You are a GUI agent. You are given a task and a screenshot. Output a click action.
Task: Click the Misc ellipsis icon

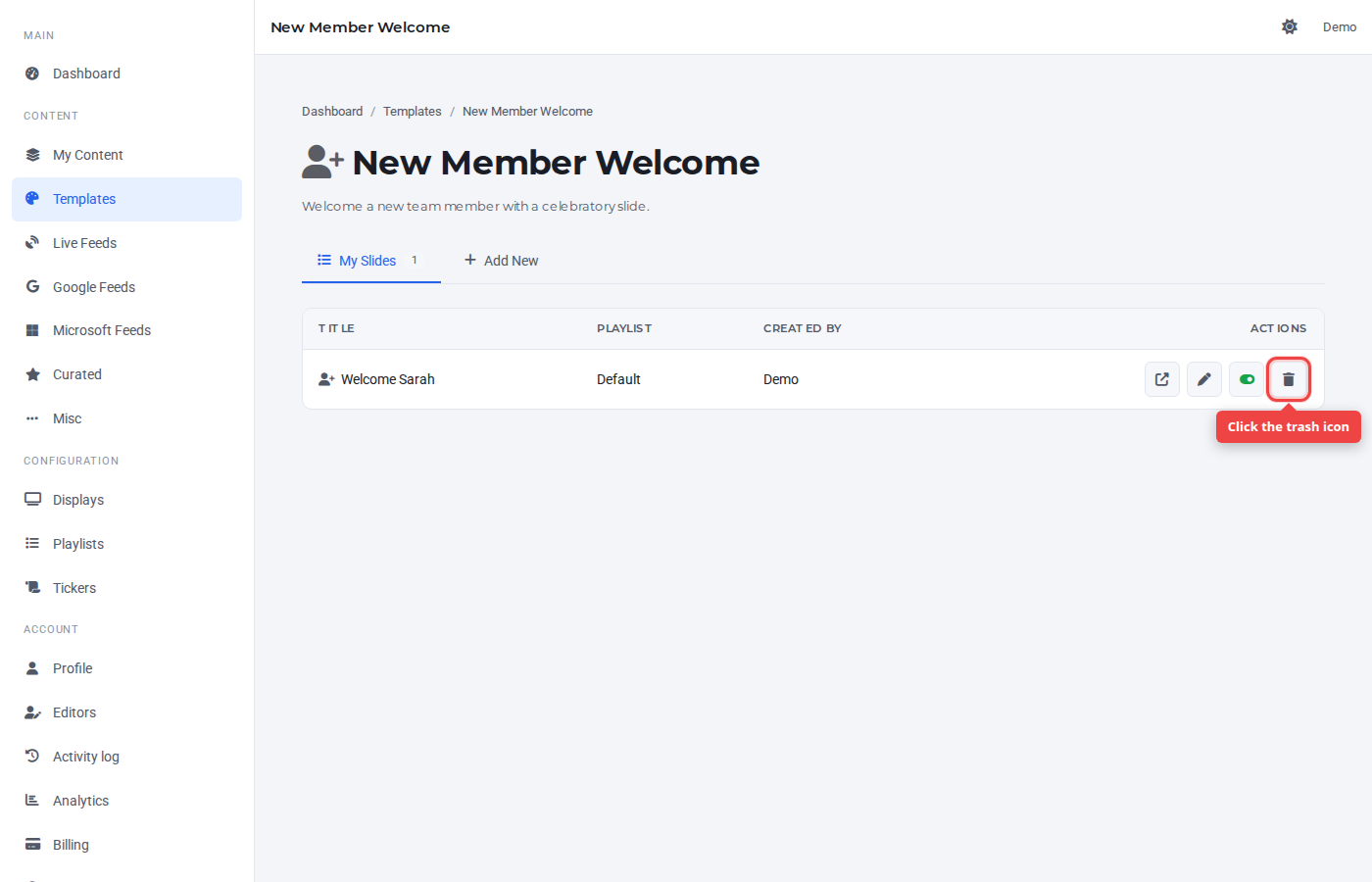[32, 418]
